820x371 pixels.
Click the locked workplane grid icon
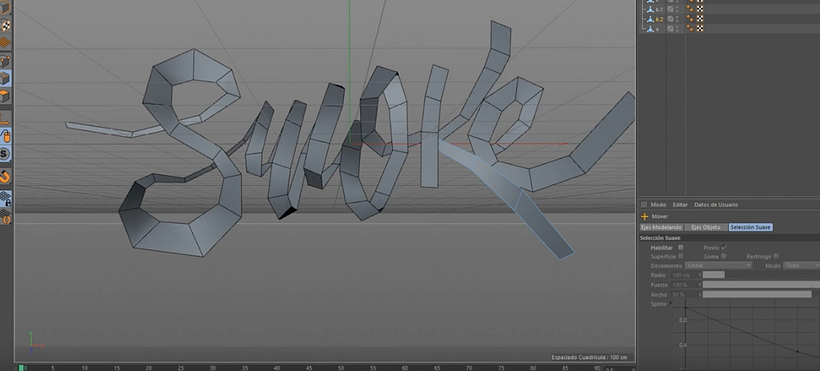(x=5, y=199)
